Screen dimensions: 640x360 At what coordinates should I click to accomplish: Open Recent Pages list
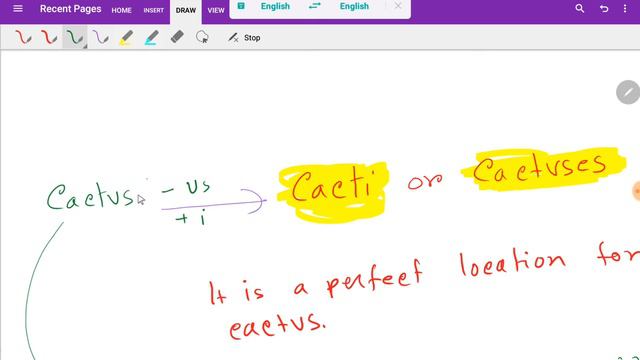pyautogui.click(x=70, y=9)
